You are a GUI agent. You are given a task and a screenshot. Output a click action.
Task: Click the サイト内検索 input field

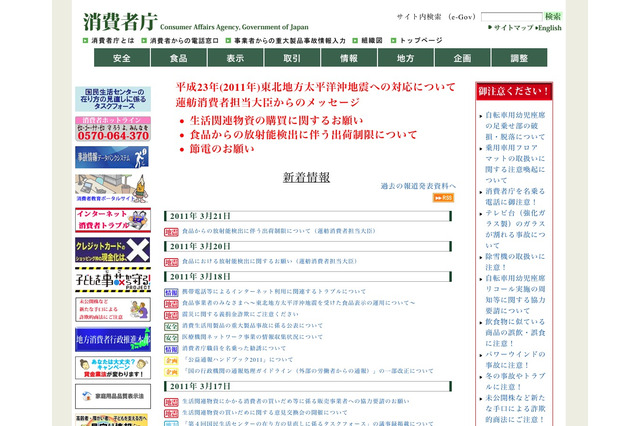point(511,17)
